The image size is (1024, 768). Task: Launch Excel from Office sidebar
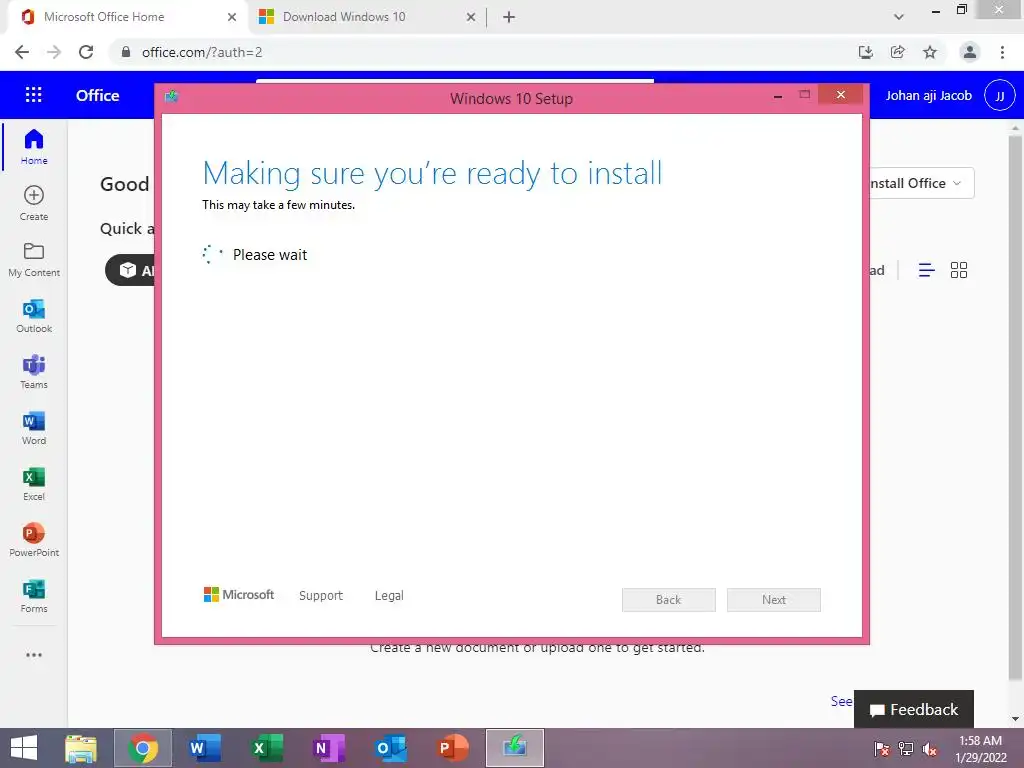pos(34,484)
